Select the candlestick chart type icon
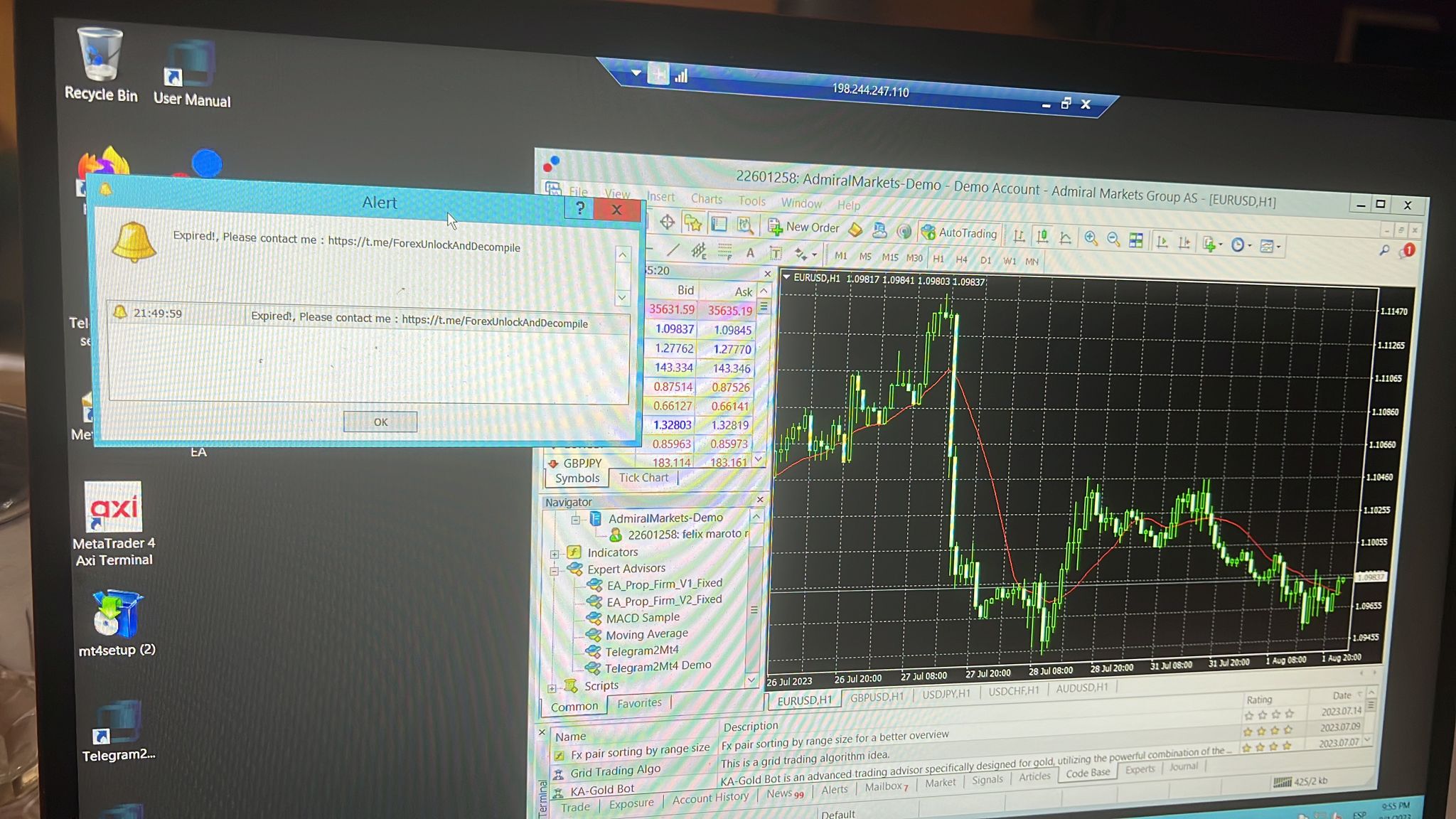 (x=1042, y=237)
